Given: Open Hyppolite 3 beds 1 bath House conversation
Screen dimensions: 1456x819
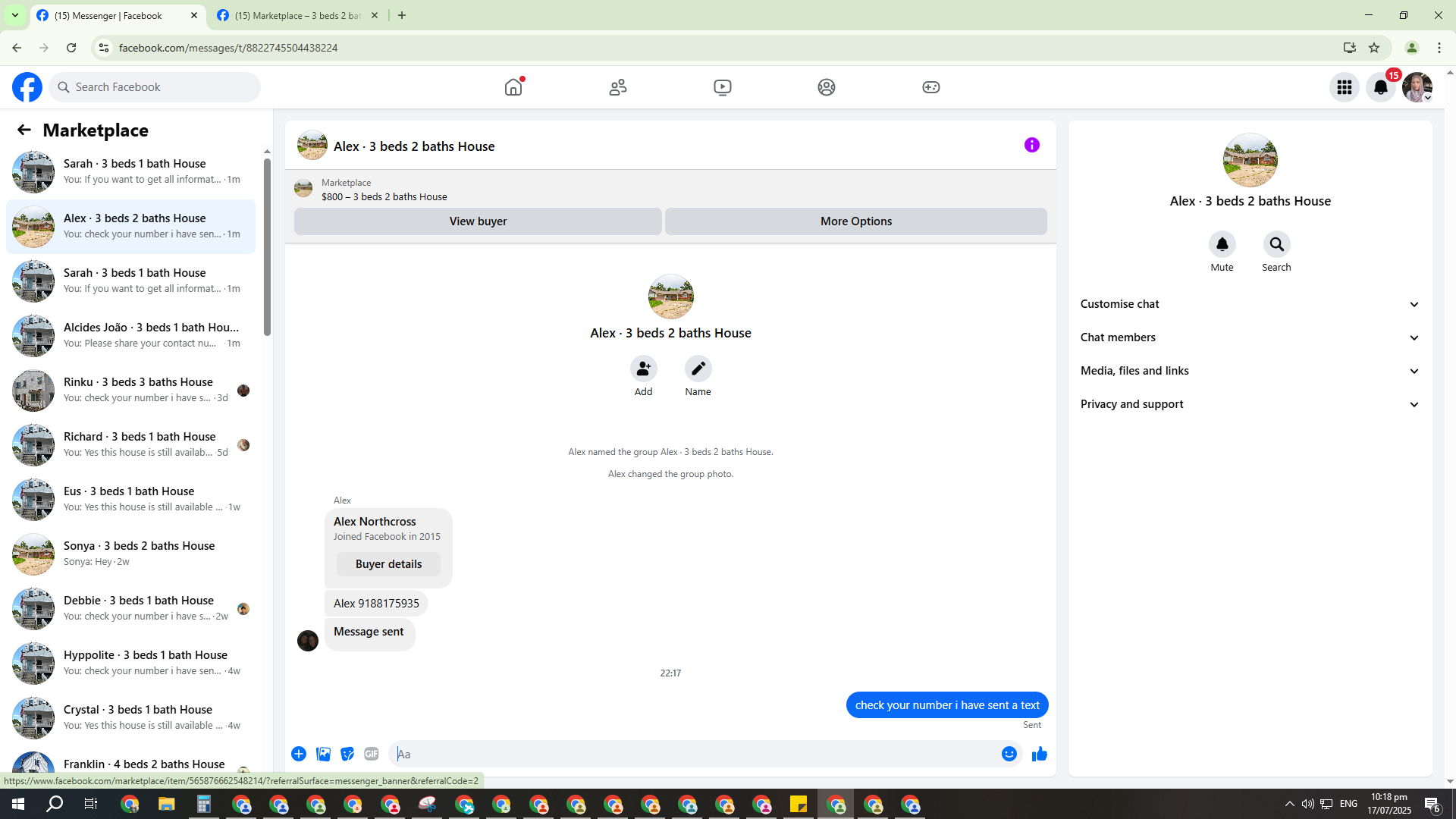Looking at the screenshot, I should [130, 664].
